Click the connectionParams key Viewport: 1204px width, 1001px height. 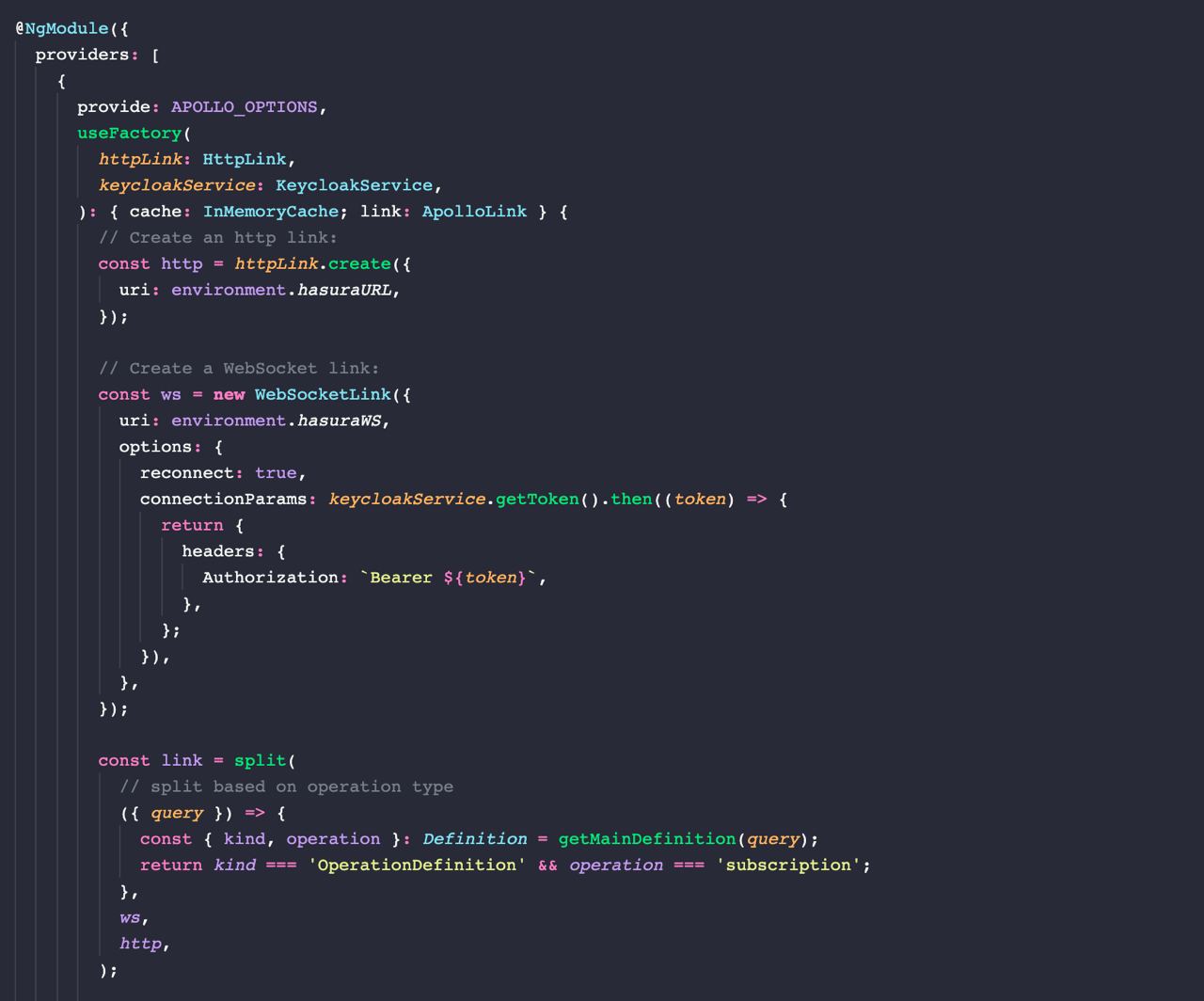[x=224, y=499]
